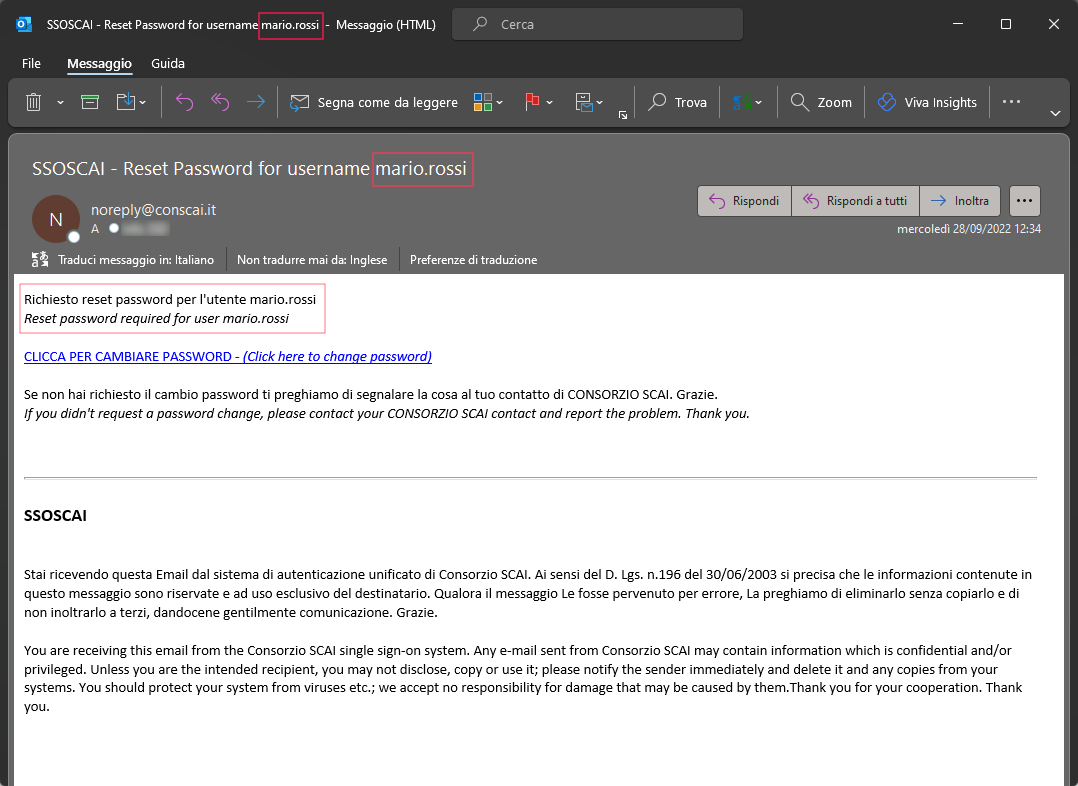Click the toolbar Reply arrow icon

[x=184, y=102]
